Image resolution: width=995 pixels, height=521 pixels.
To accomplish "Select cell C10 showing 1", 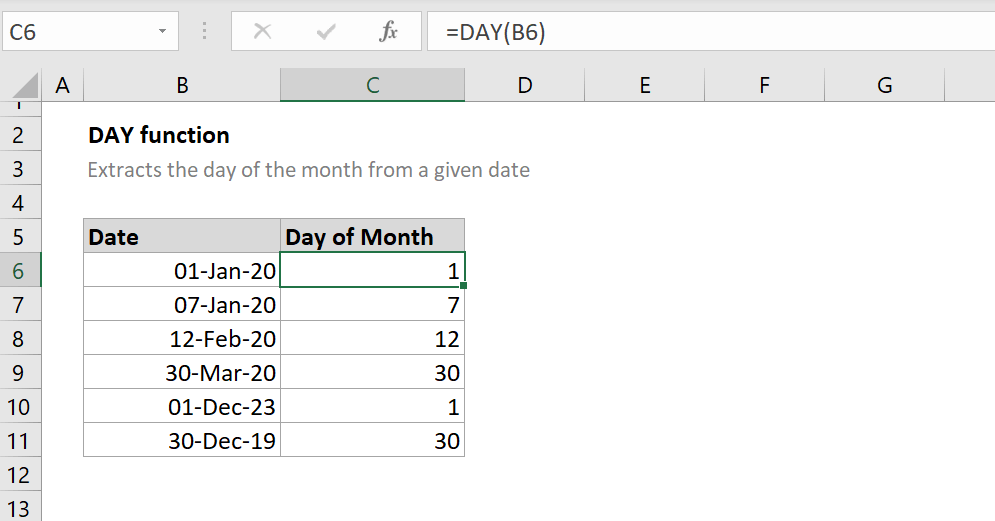I will point(372,407).
